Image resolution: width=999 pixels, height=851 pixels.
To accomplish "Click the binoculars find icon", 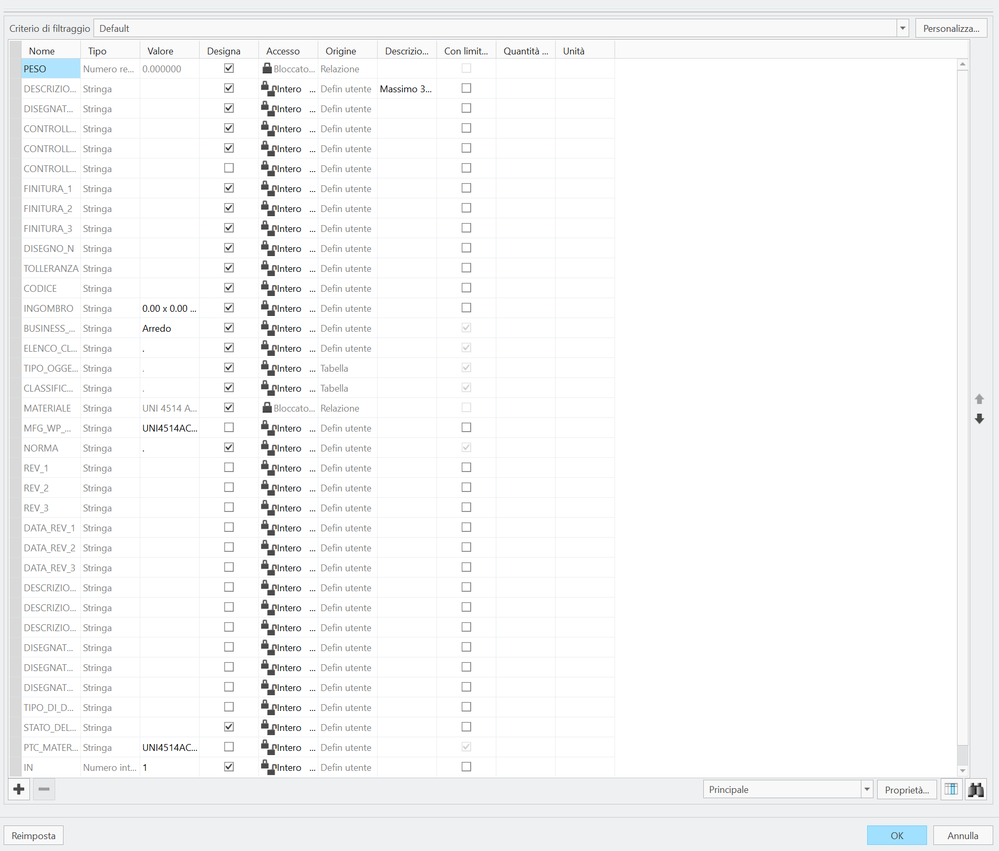I will [x=975, y=789].
